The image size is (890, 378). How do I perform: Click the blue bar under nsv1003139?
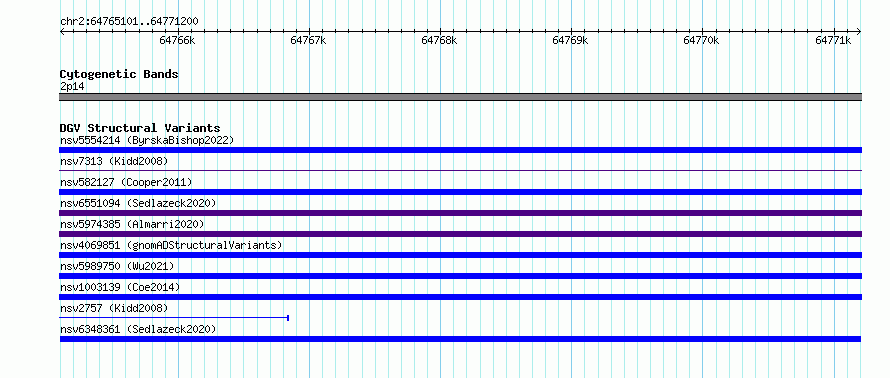(460, 297)
